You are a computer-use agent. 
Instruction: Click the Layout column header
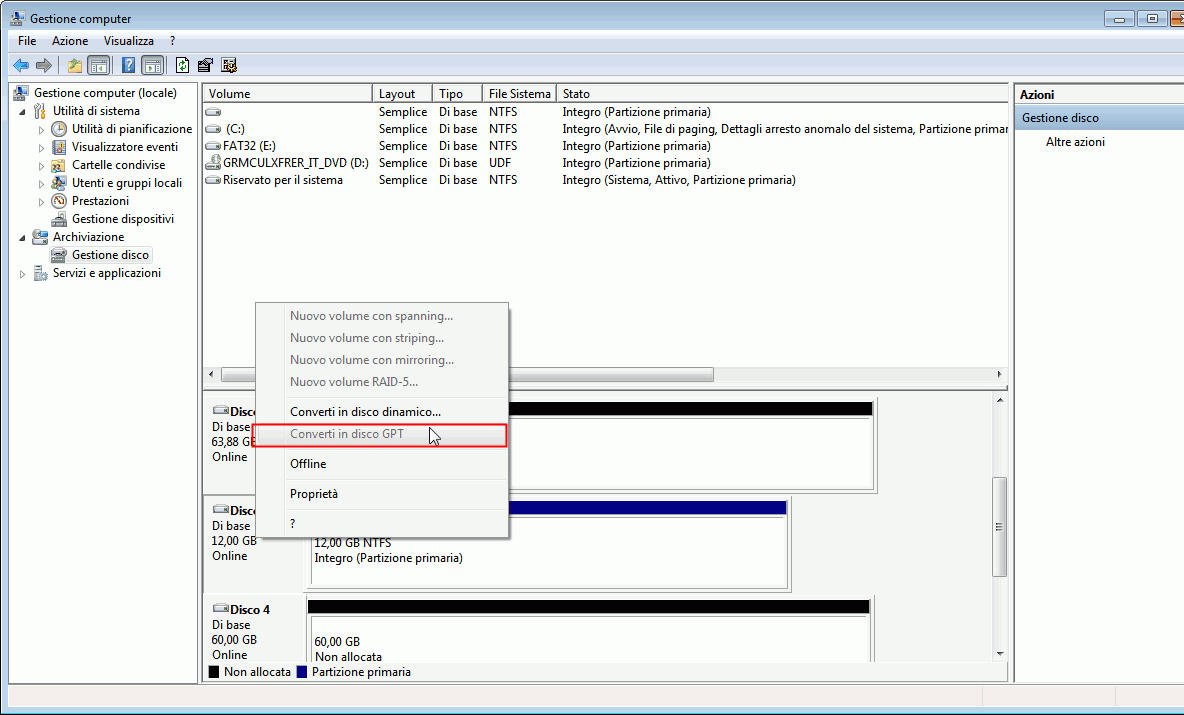[x=402, y=94]
